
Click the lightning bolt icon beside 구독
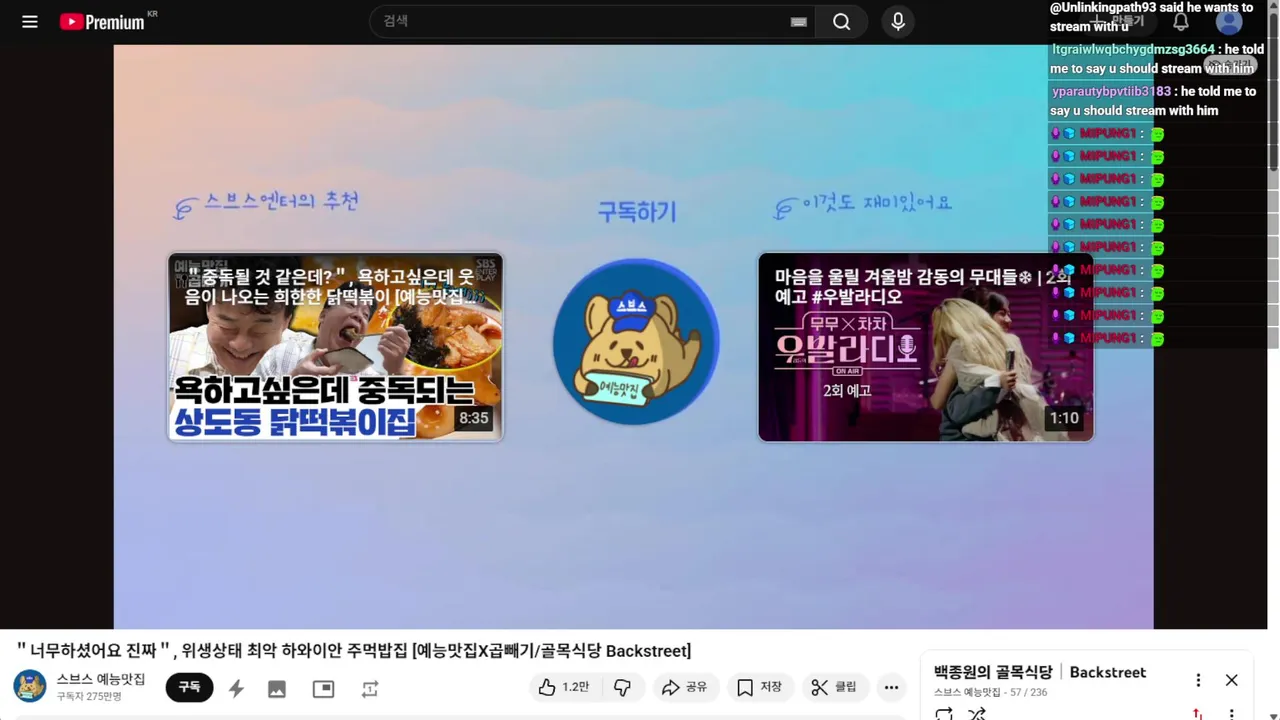click(236, 688)
